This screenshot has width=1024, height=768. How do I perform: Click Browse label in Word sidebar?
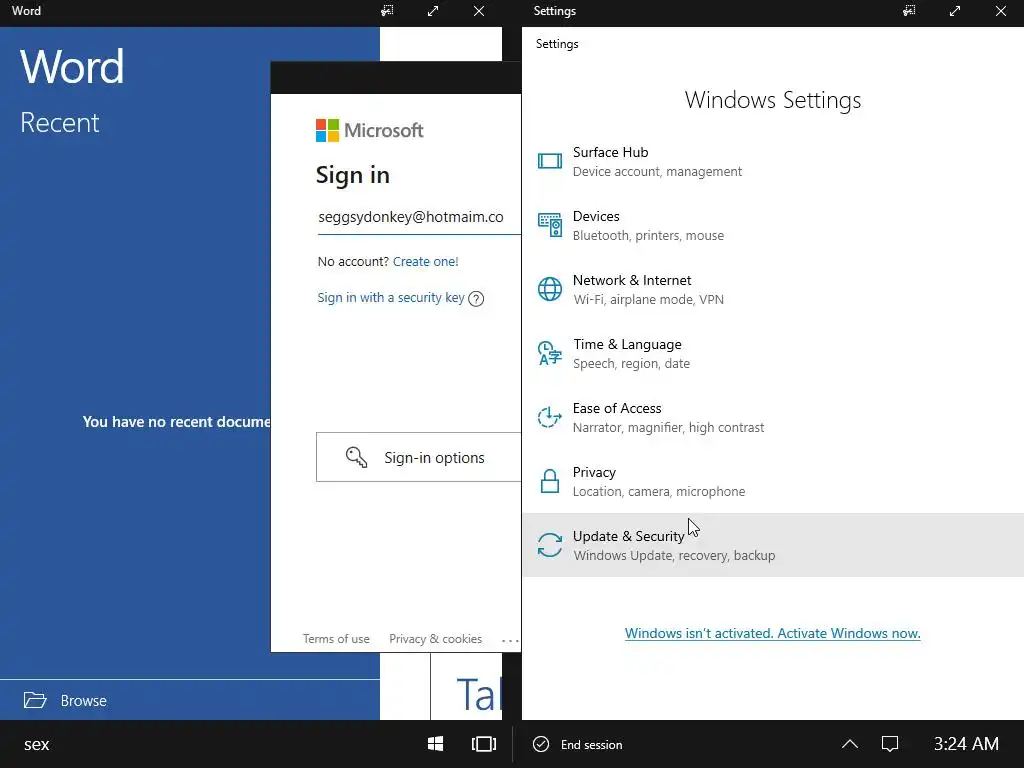84,701
